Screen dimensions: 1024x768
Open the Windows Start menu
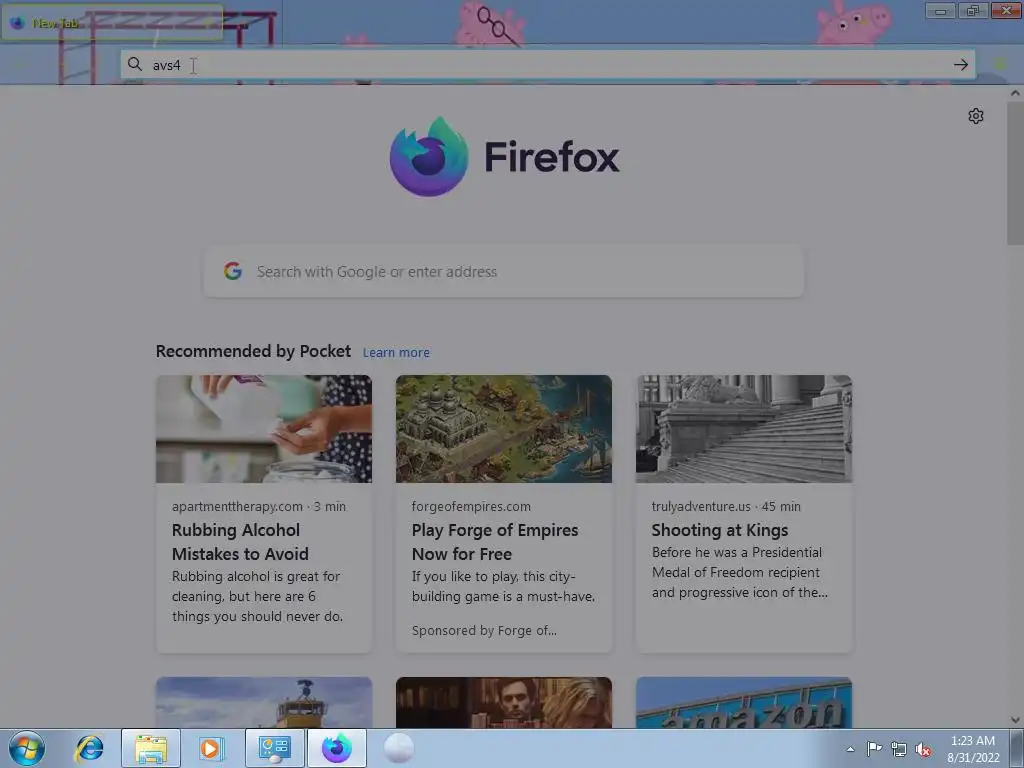[x=27, y=748]
